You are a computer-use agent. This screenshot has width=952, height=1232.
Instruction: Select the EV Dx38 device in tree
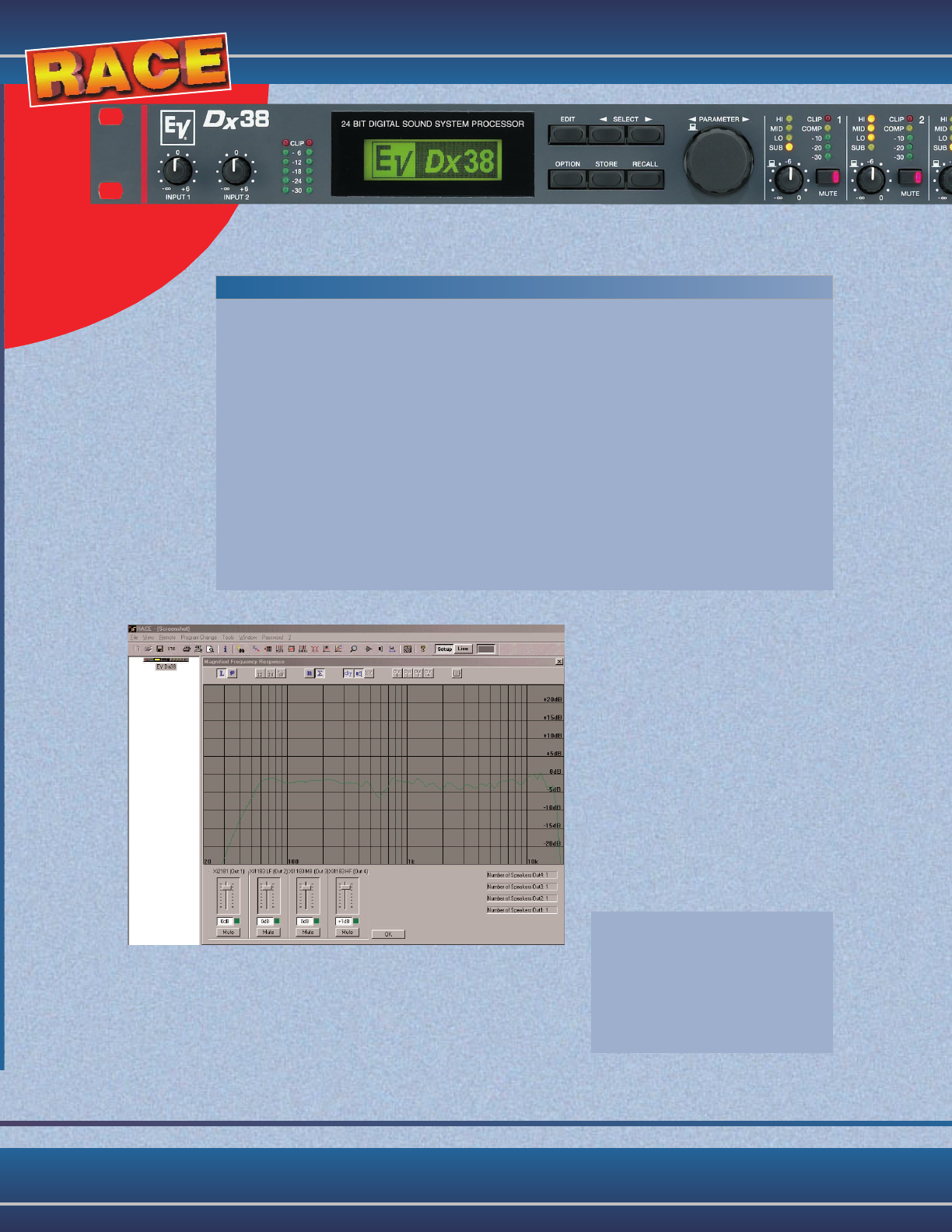click(166, 667)
